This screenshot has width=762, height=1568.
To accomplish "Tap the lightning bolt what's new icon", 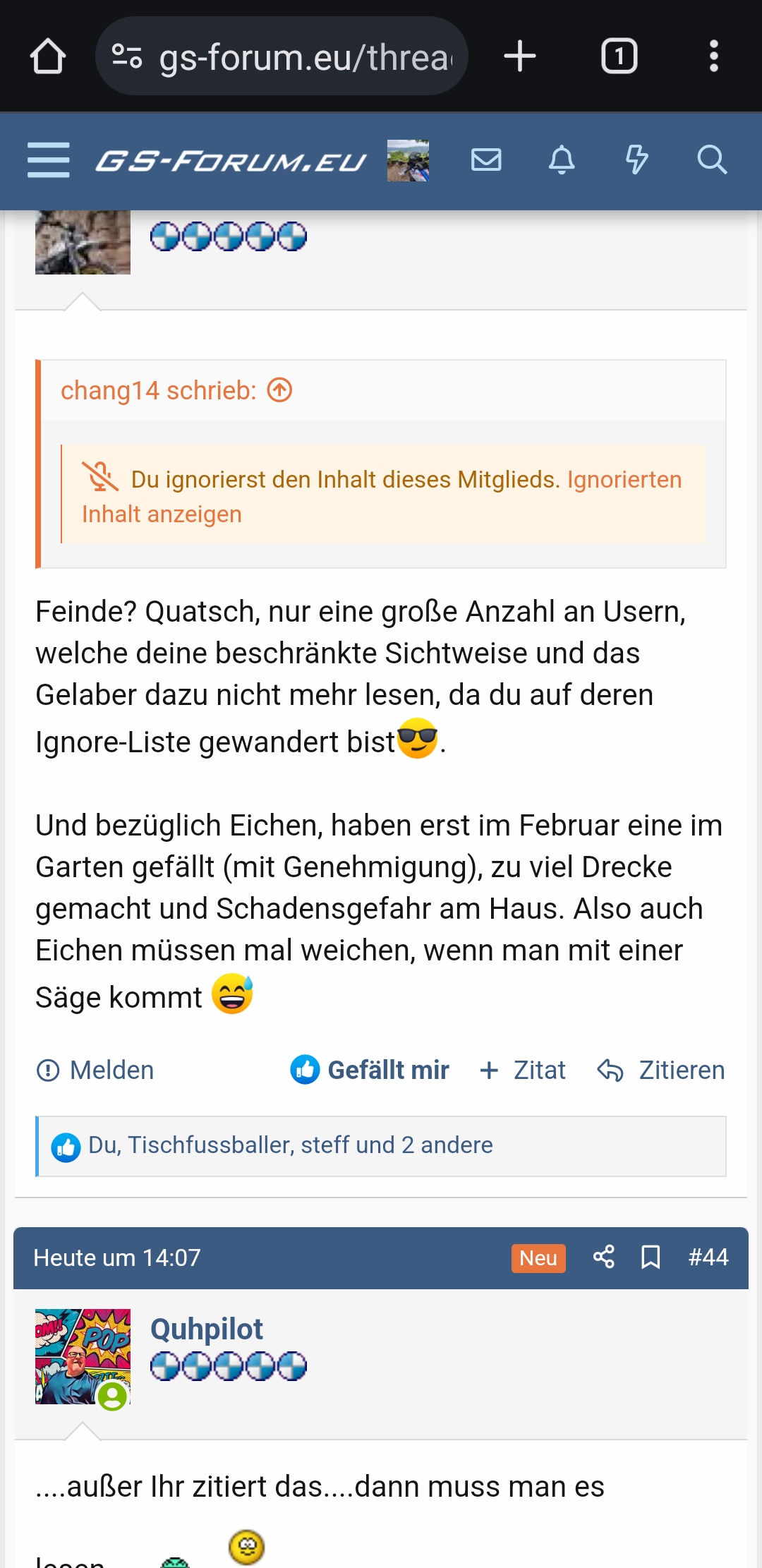I will click(636, 160).
